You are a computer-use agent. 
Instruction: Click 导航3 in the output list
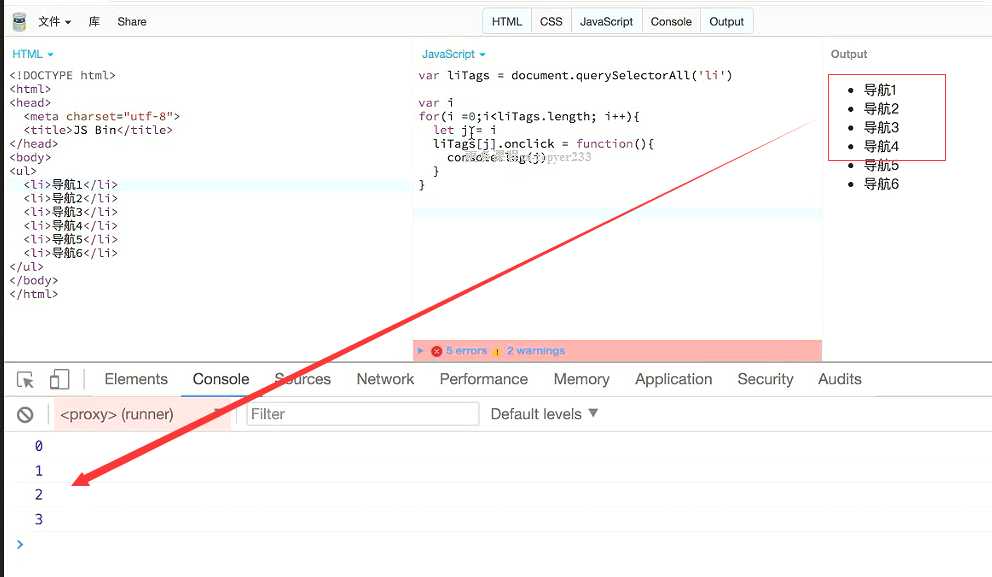(881, 128)
